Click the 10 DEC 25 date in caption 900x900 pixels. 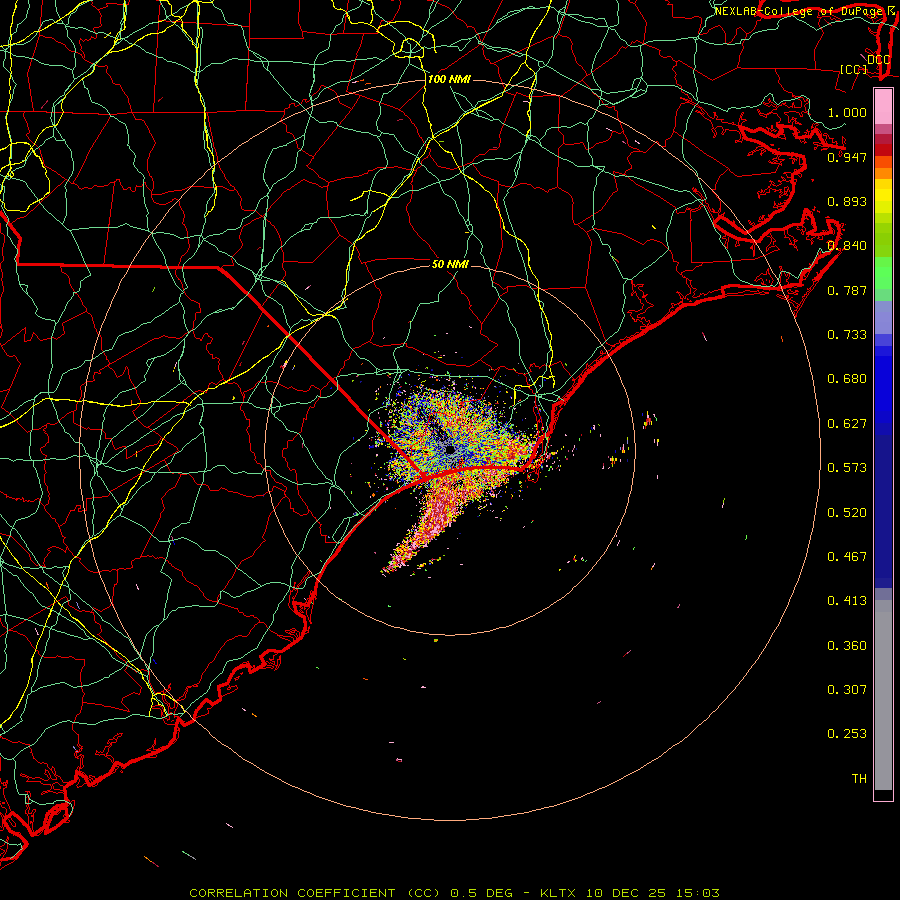point(626,893)
